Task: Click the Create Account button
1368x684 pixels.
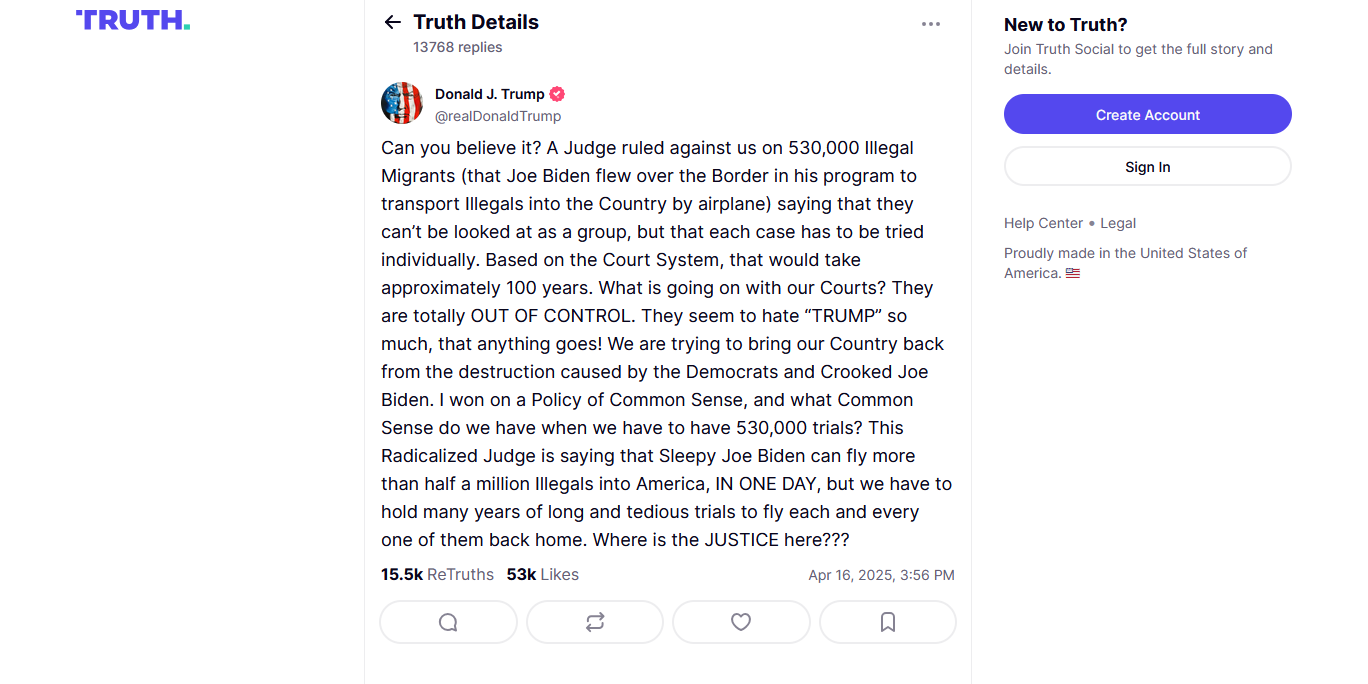Action: coord(1147,114)
